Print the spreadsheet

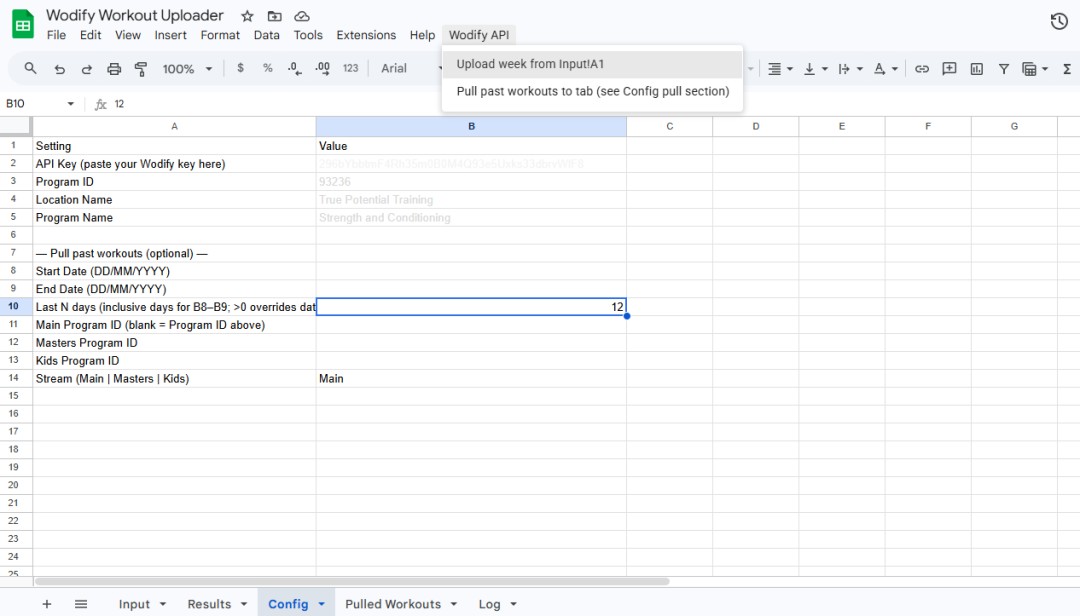(114, 68)
